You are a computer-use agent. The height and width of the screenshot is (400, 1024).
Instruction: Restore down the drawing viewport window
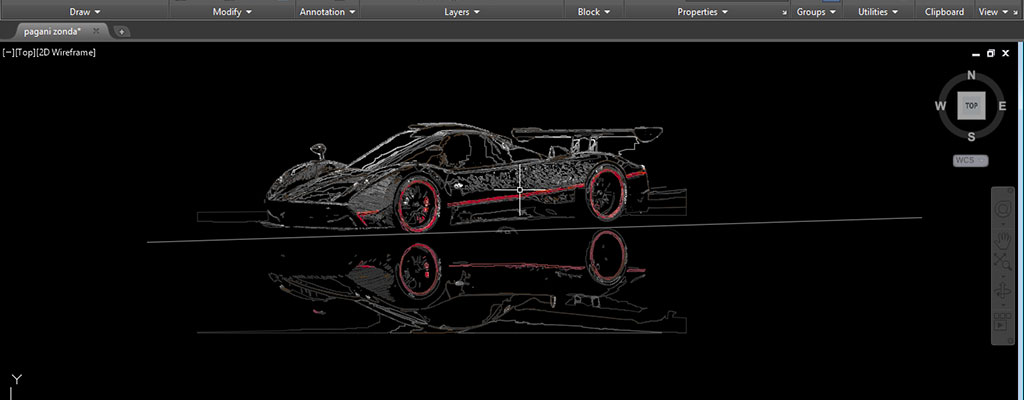991,54
